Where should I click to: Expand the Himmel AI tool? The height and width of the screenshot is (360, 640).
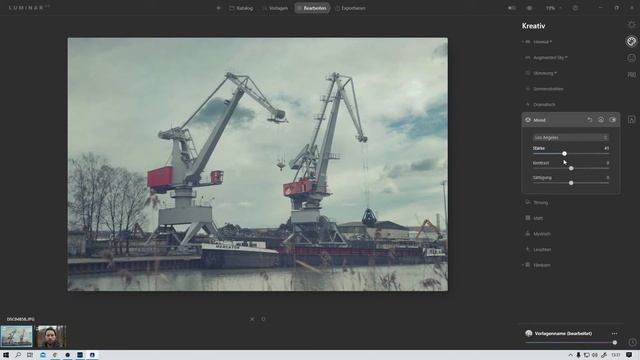(542, 42)
